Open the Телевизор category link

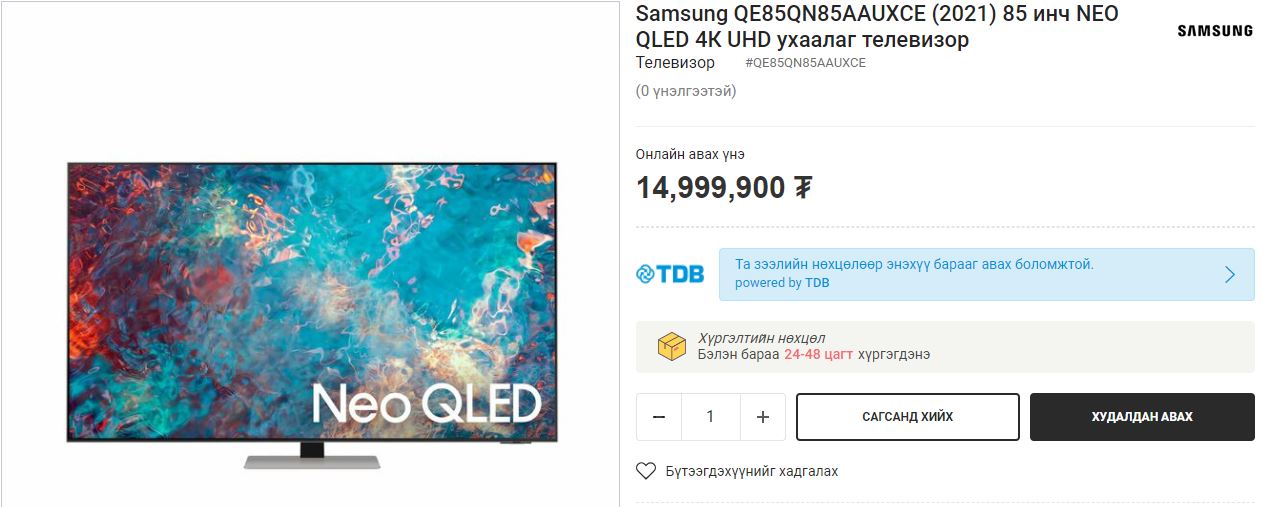coord(675,63)
